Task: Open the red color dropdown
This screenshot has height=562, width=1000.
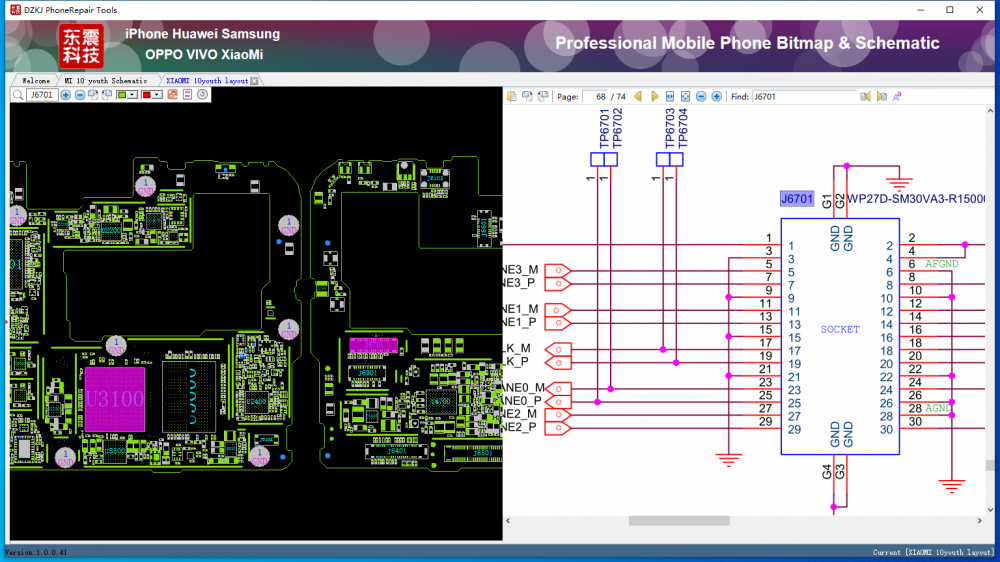Action: click(x=158, y=95)
